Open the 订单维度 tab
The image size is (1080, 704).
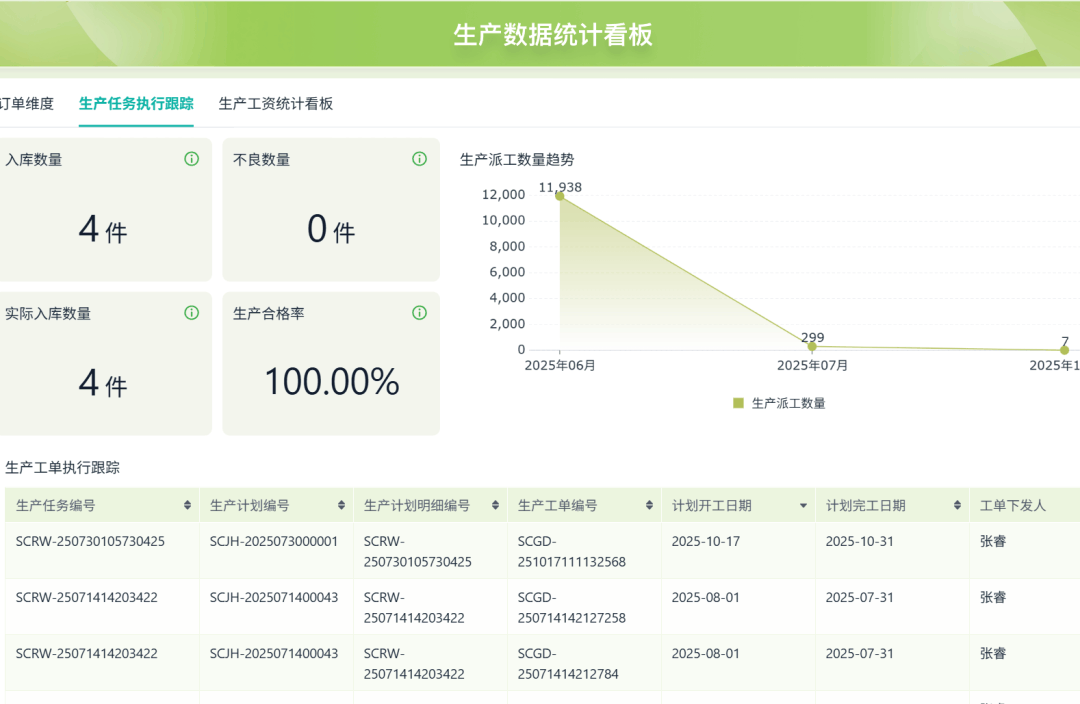point(26,103)
